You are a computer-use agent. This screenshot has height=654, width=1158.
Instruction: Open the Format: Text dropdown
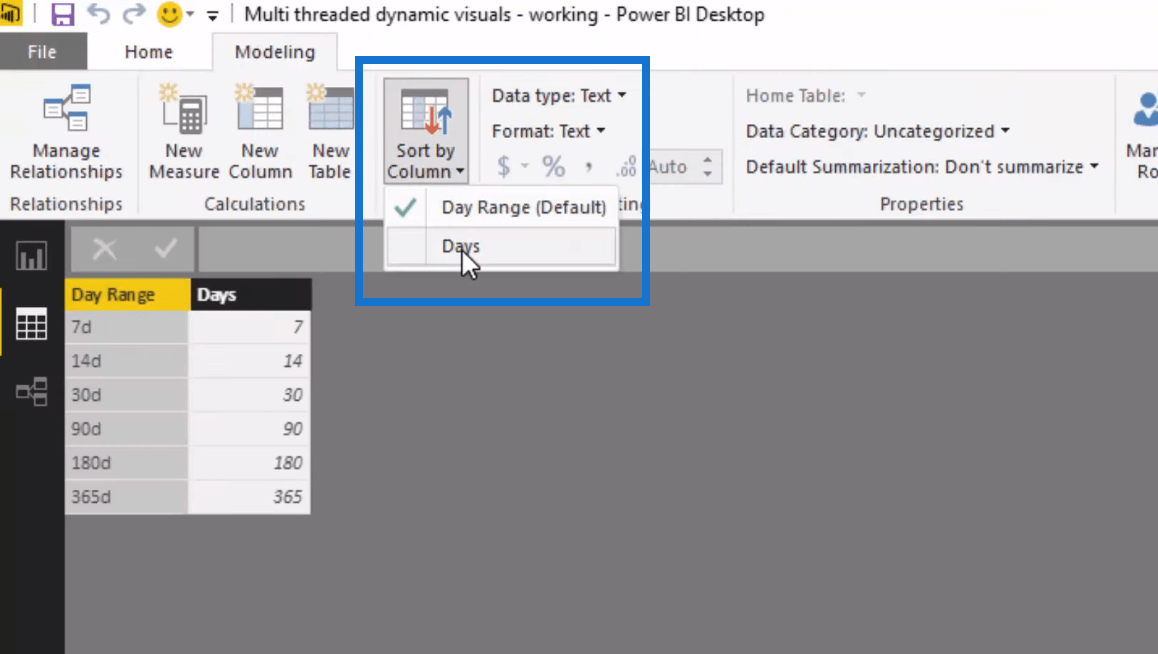pos(549,131)
